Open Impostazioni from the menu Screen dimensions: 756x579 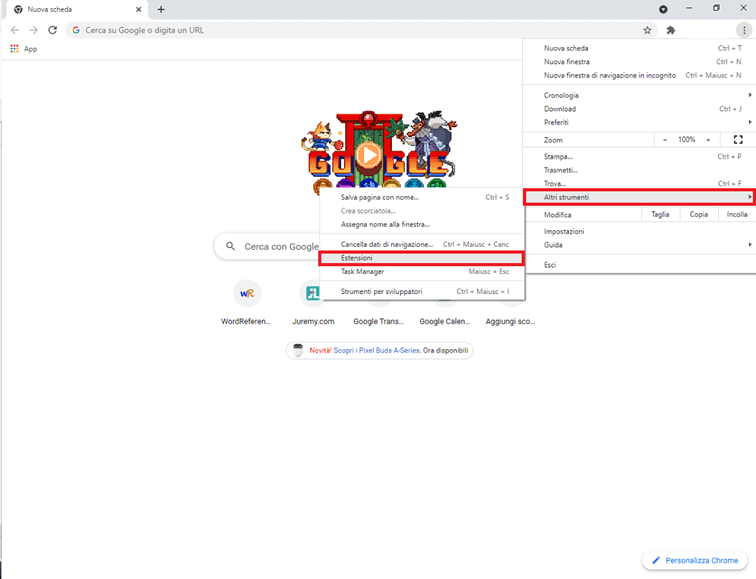[640, 231]
